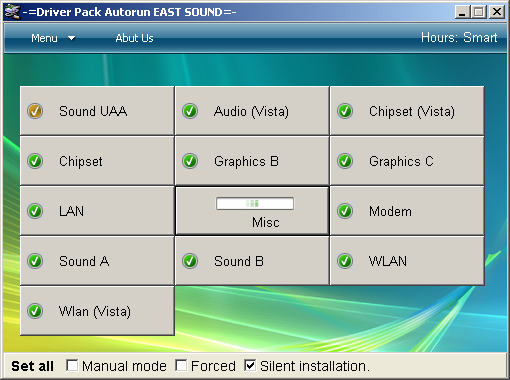Close the Driver Pack Autorun window

497,12
